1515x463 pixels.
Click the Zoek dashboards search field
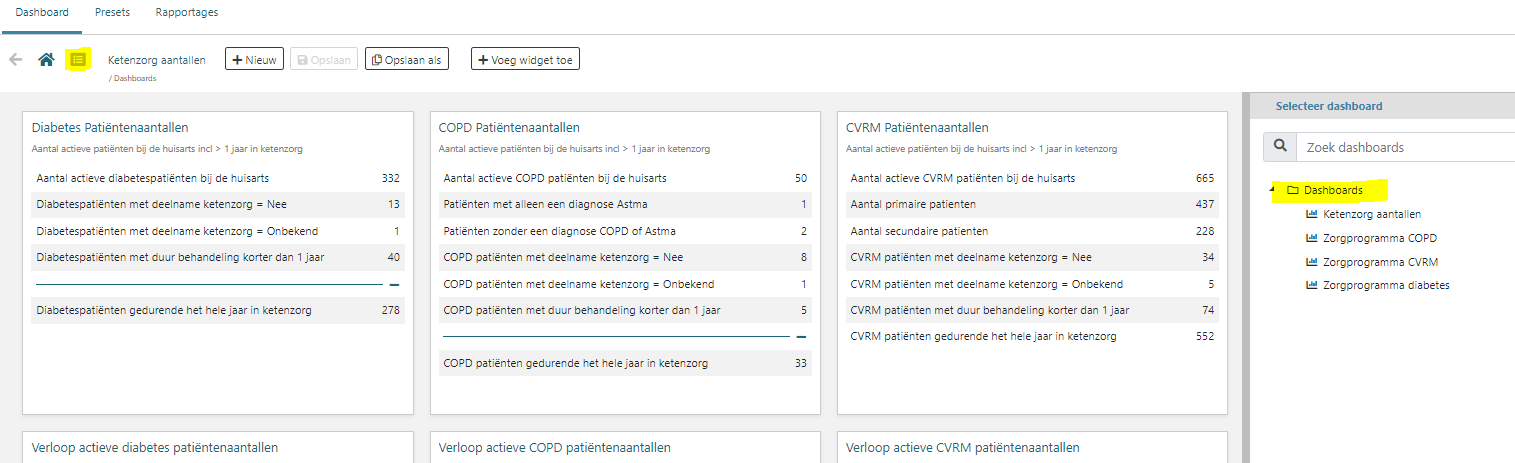tap(1405, 147)
